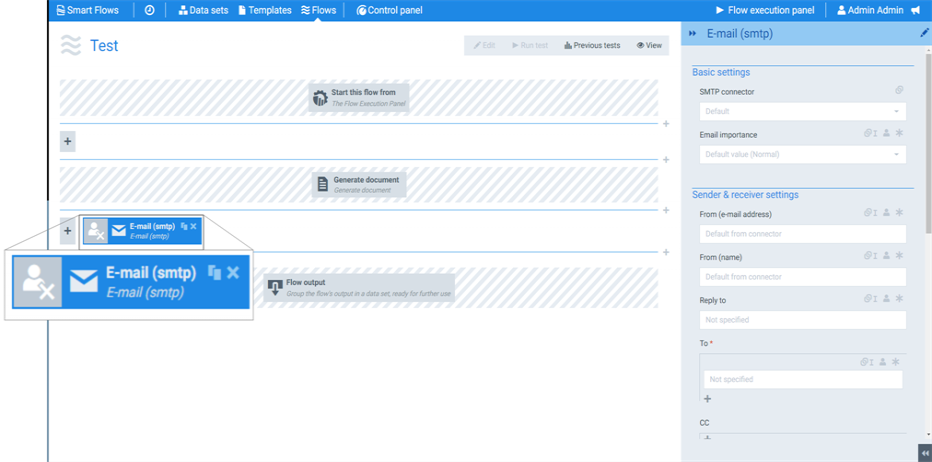Click field link icon for From (name)

tap(870, 255)
